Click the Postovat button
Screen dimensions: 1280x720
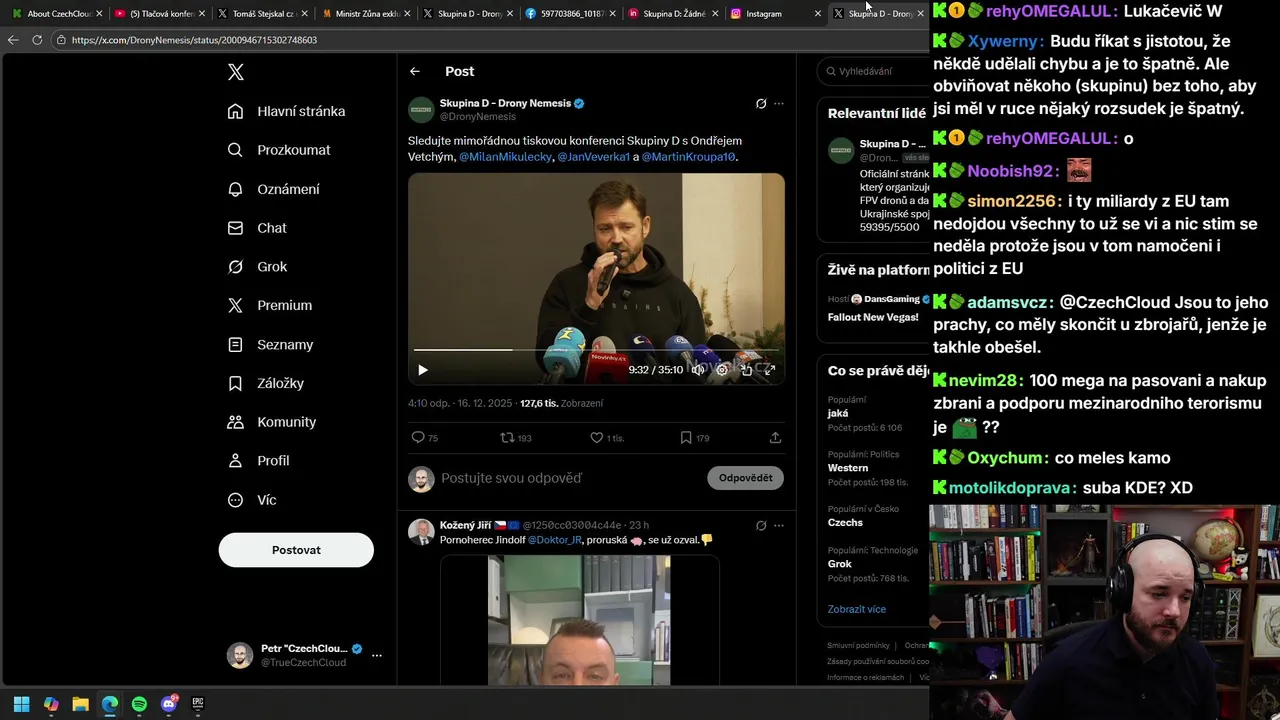(296, 550)
